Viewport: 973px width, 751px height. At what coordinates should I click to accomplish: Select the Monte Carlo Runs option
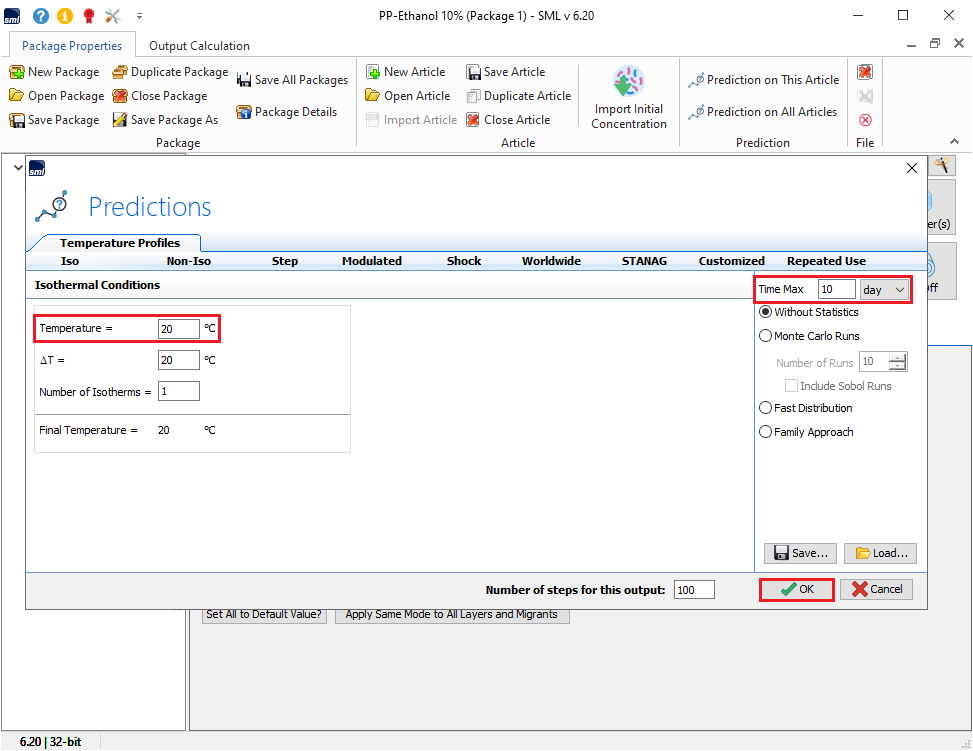point(766,336)
